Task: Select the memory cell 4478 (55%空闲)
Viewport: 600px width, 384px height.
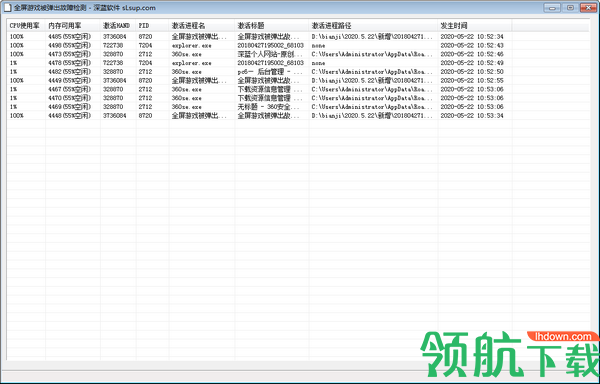Action: tap(70, 63)
